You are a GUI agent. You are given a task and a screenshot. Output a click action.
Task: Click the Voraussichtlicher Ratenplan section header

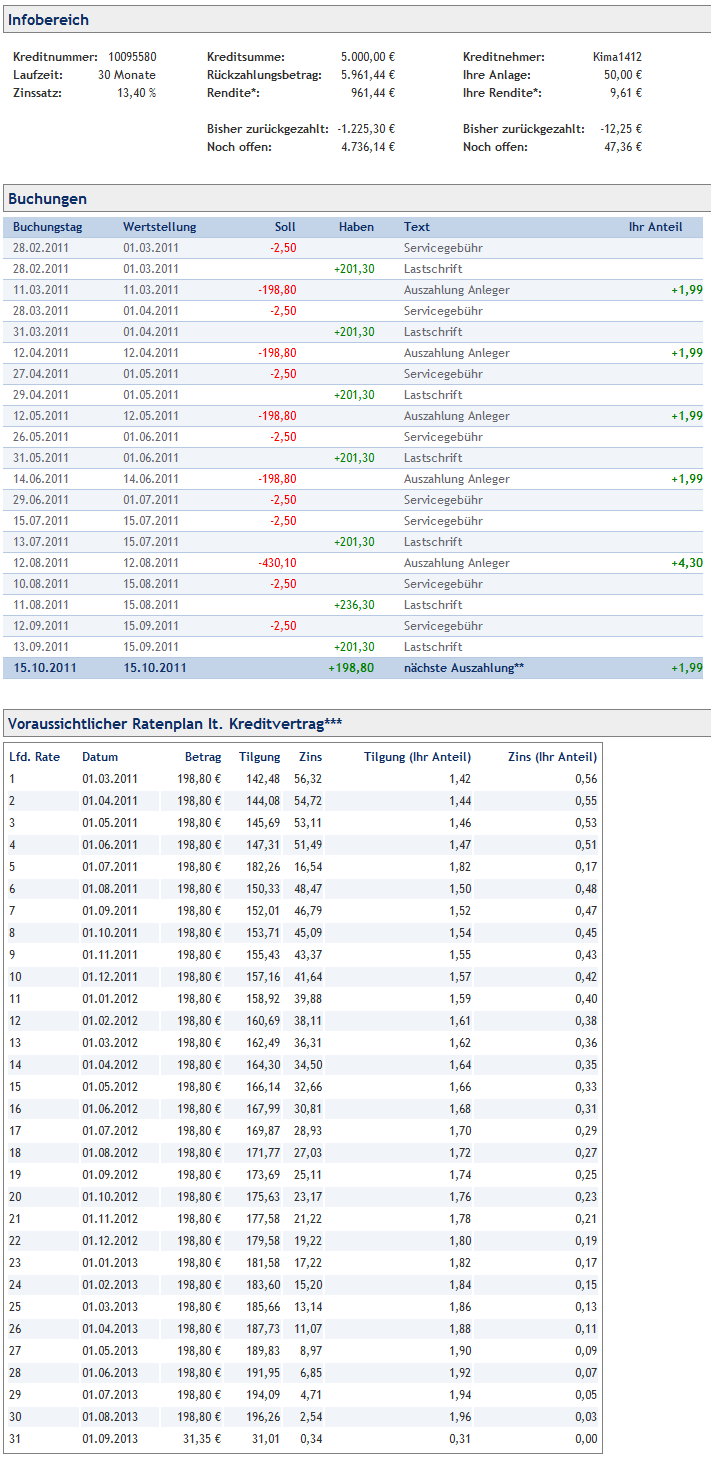point(355,723)
